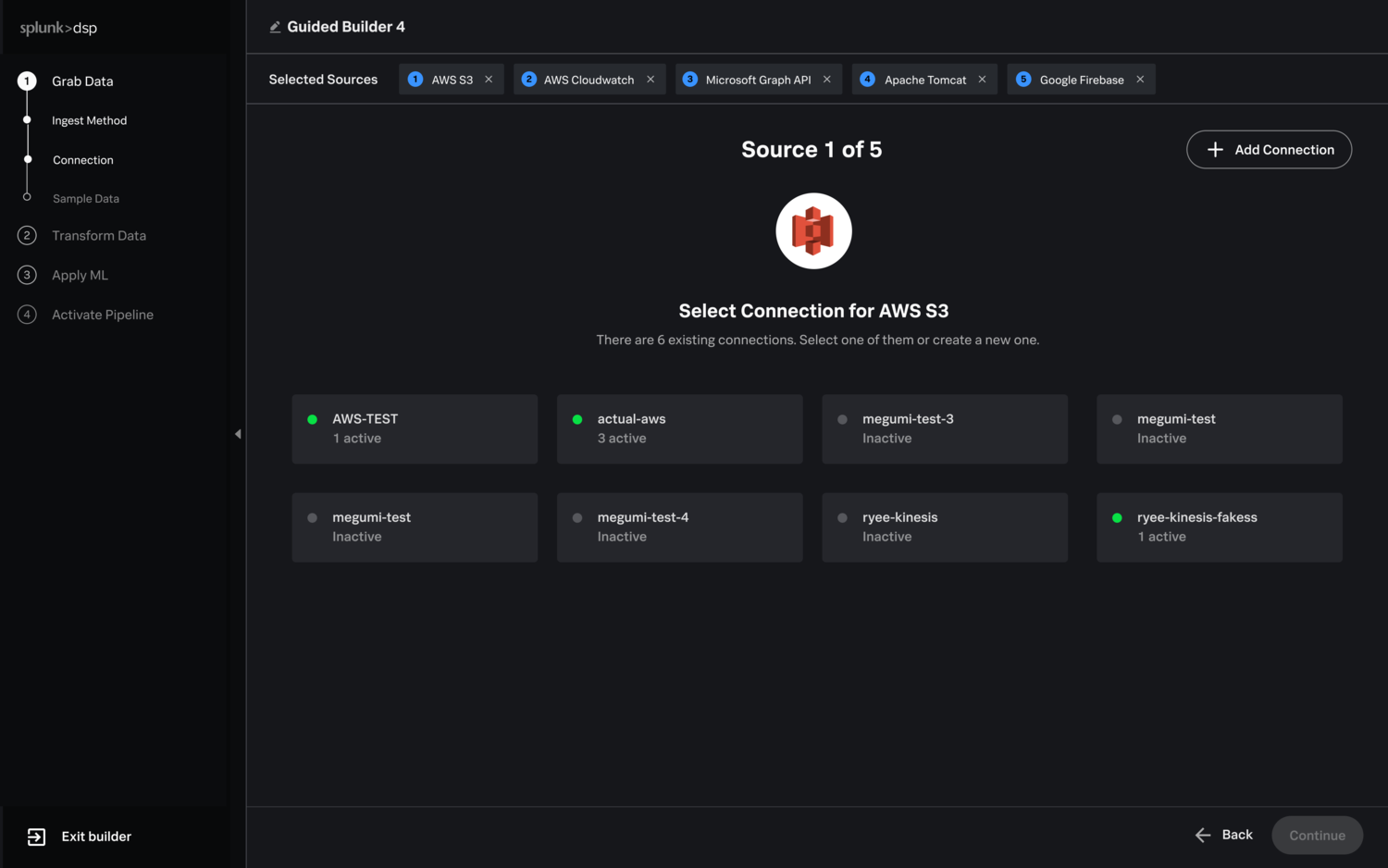Click number 1 badge on AWS S3 chip
The height and width of the screenshot is (868, 1388).
click(415, 80)
